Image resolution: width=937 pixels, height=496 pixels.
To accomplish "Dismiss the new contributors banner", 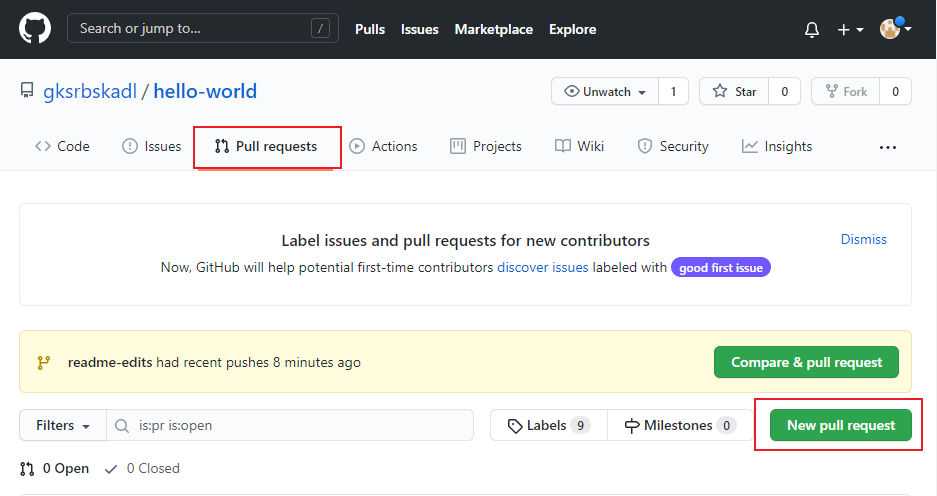I will tap(863, 239).
